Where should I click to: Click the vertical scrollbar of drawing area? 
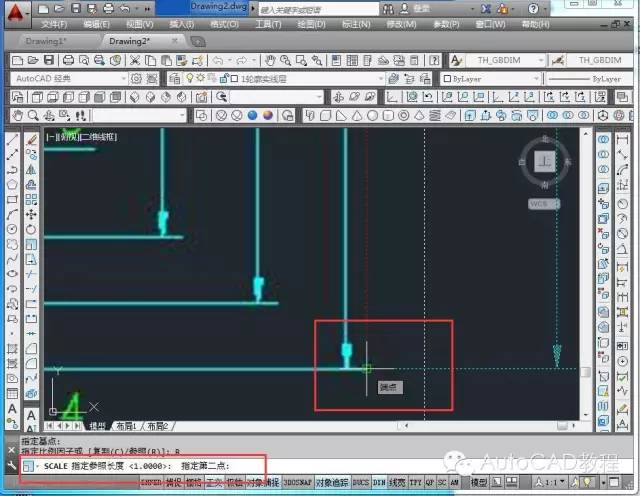(x=586, y=274)
